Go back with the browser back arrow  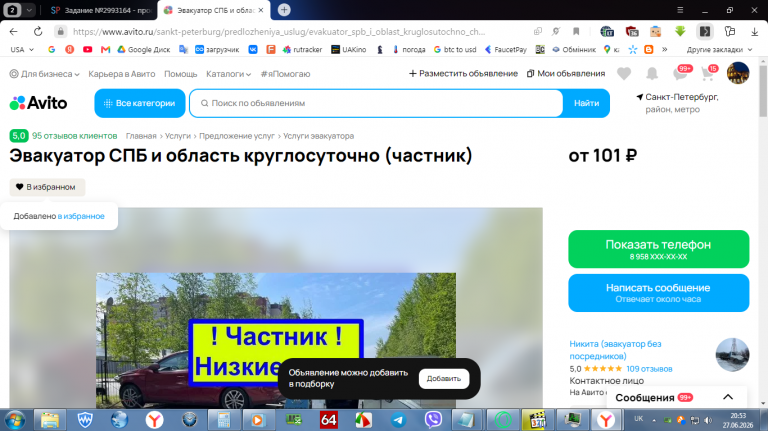(x=13, y=31)
